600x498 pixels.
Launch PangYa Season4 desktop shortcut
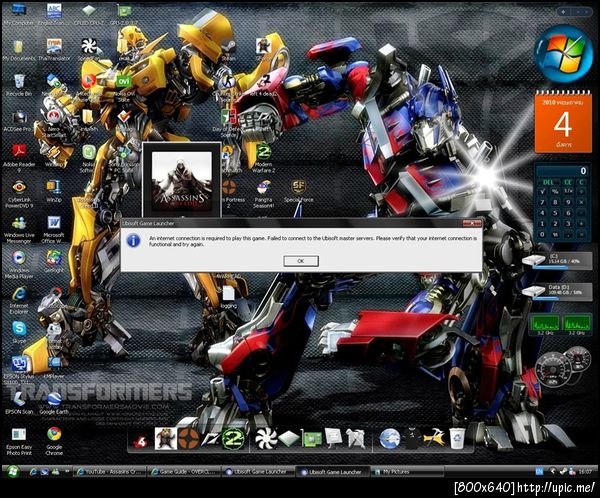pyautogui.click(x=263, y=194)
